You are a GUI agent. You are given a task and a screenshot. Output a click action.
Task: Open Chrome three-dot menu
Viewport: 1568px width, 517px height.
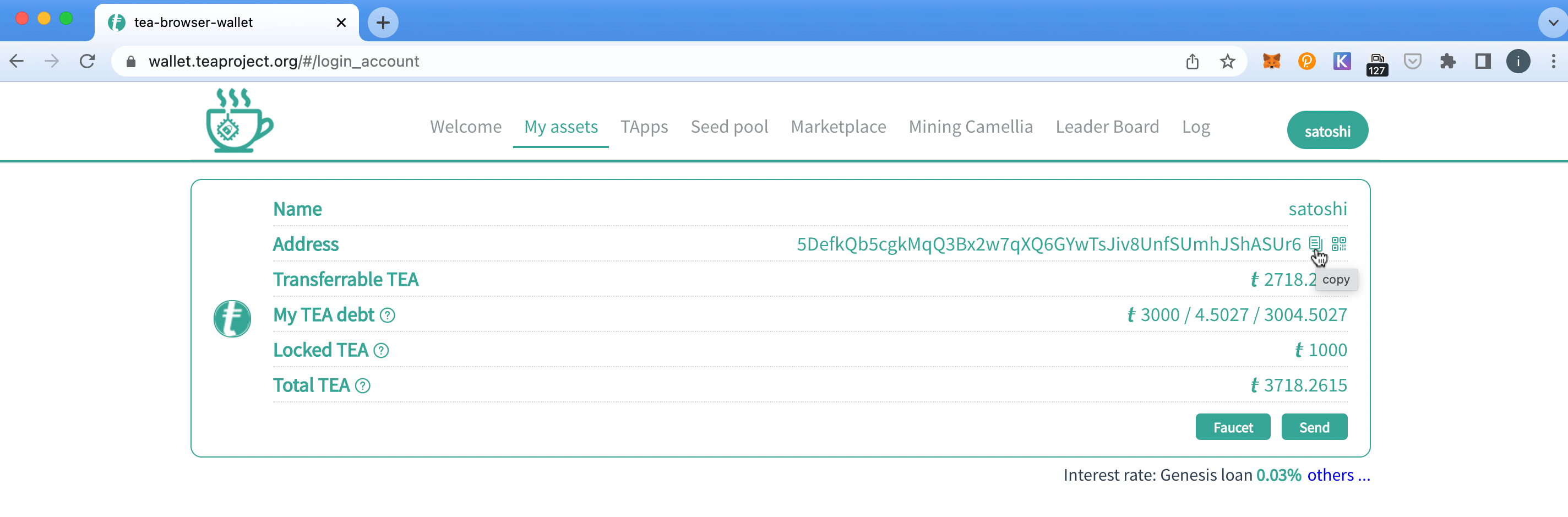coord(1553,62)
